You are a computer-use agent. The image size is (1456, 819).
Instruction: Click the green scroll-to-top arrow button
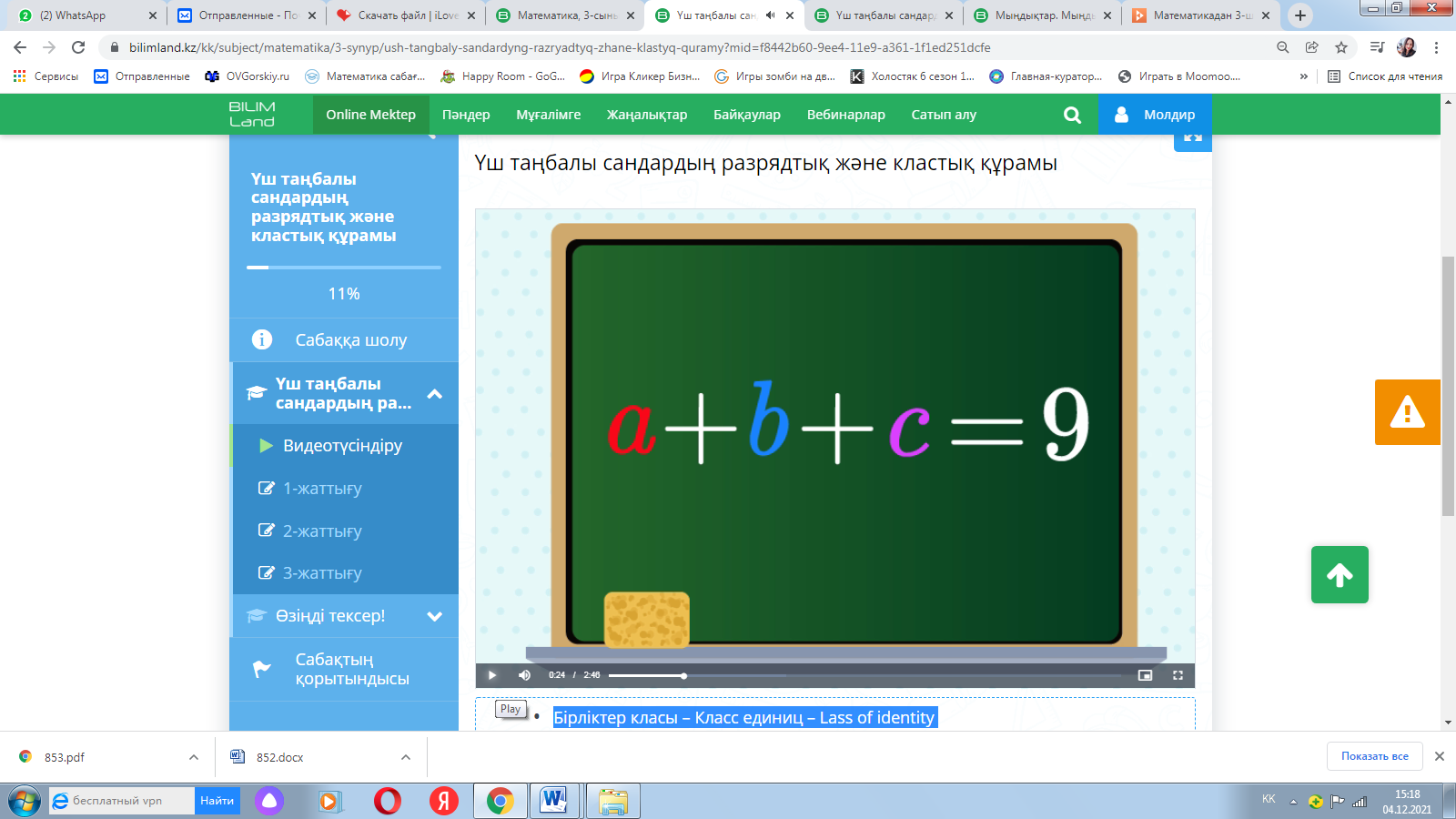click(x=1340, y=575)
